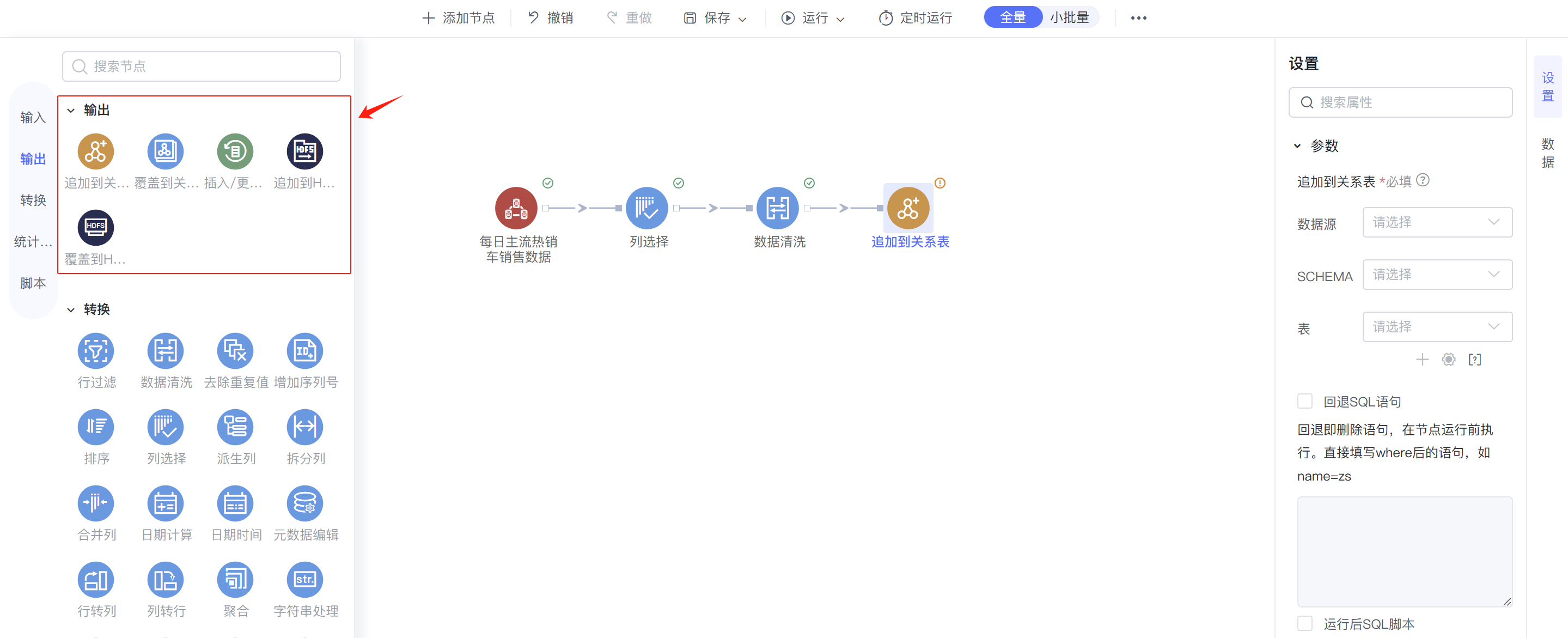Image resolution: width=1568 pixels, height=638 pixels.
Task: Select 每日主流热销车销售数据 node on canvas
Action: (x=516, y=208)
